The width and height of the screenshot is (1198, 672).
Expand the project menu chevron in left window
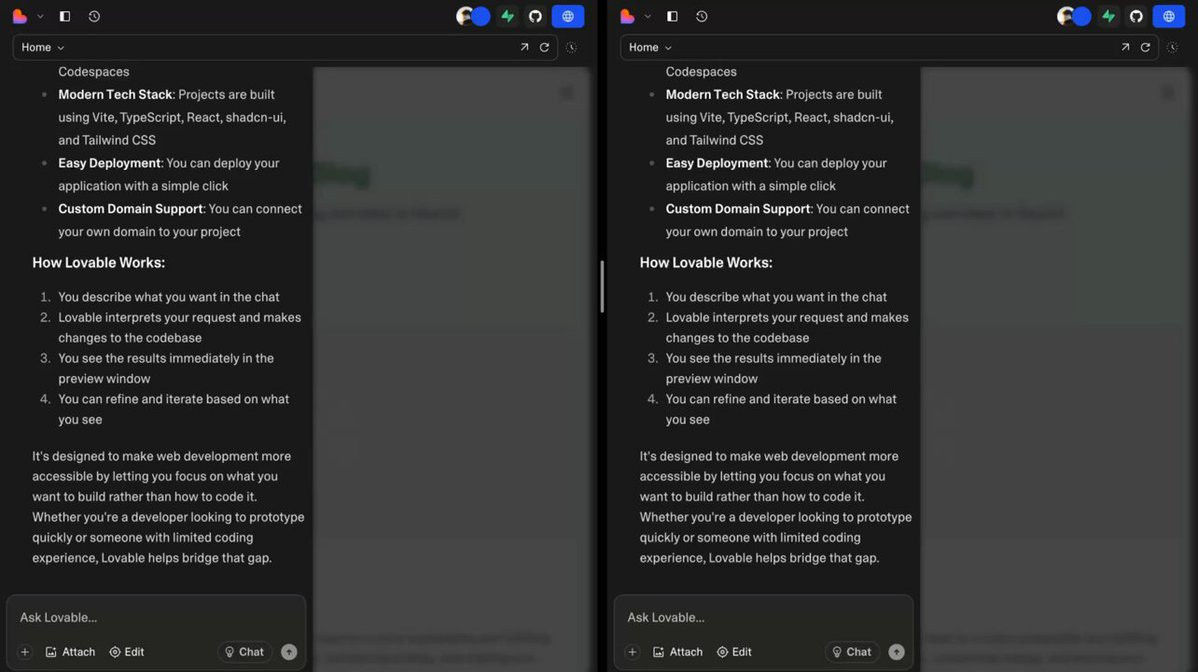point(40,16)
